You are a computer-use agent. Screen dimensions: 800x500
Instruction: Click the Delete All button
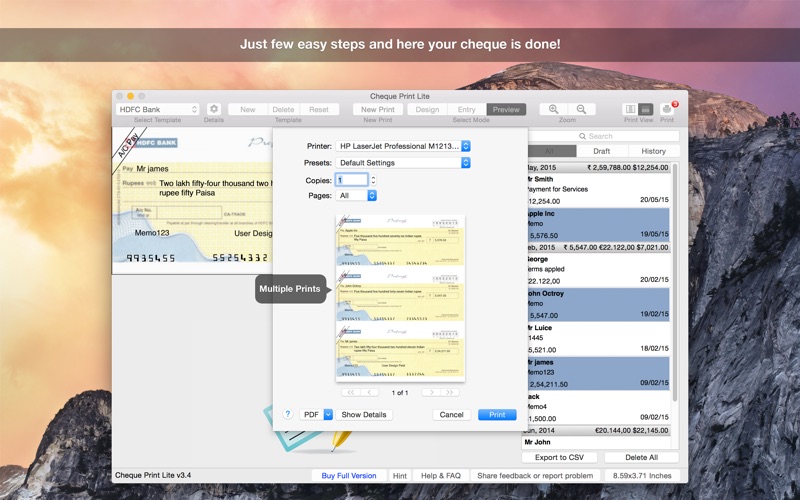pyautogui.click(x=641, y=457)
